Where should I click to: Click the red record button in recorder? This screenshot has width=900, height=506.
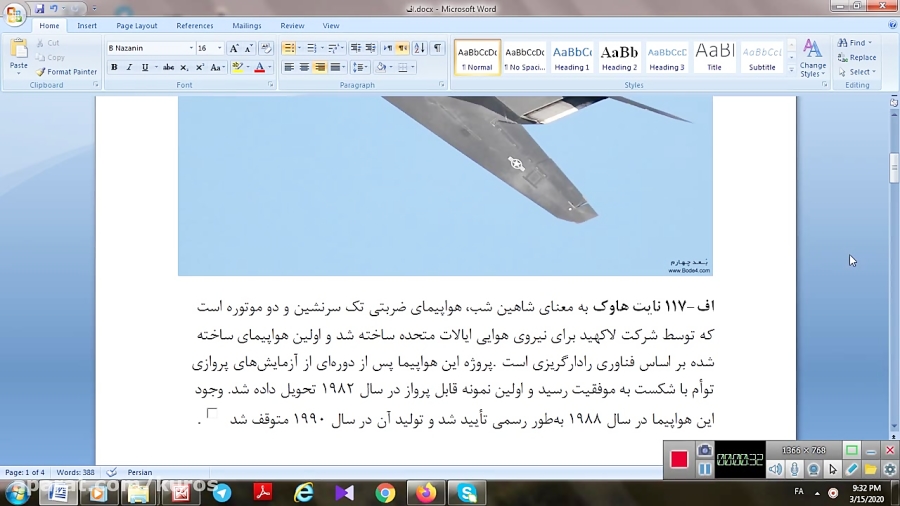pyautogui.click(x=679, y=459)
